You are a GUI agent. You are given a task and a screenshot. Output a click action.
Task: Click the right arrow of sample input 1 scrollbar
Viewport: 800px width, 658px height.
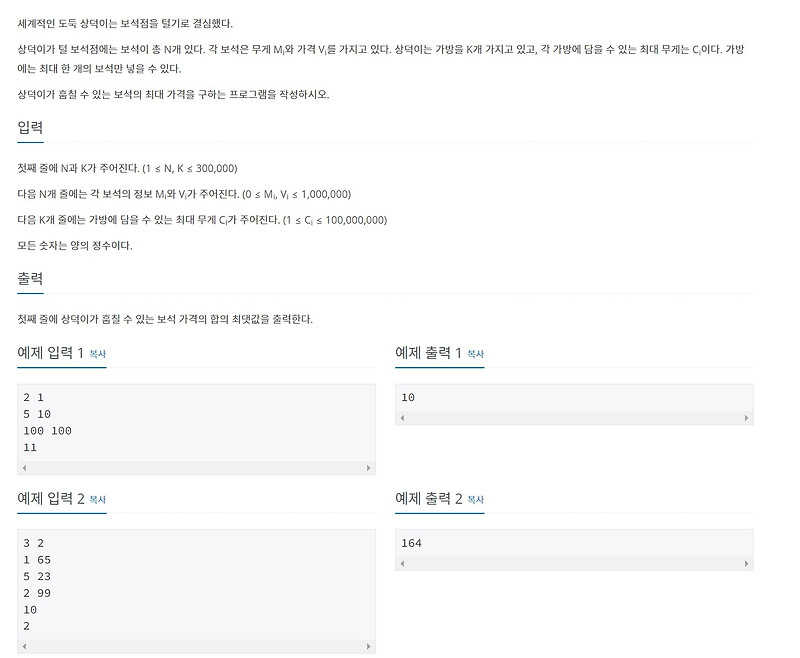click(368, 466)
